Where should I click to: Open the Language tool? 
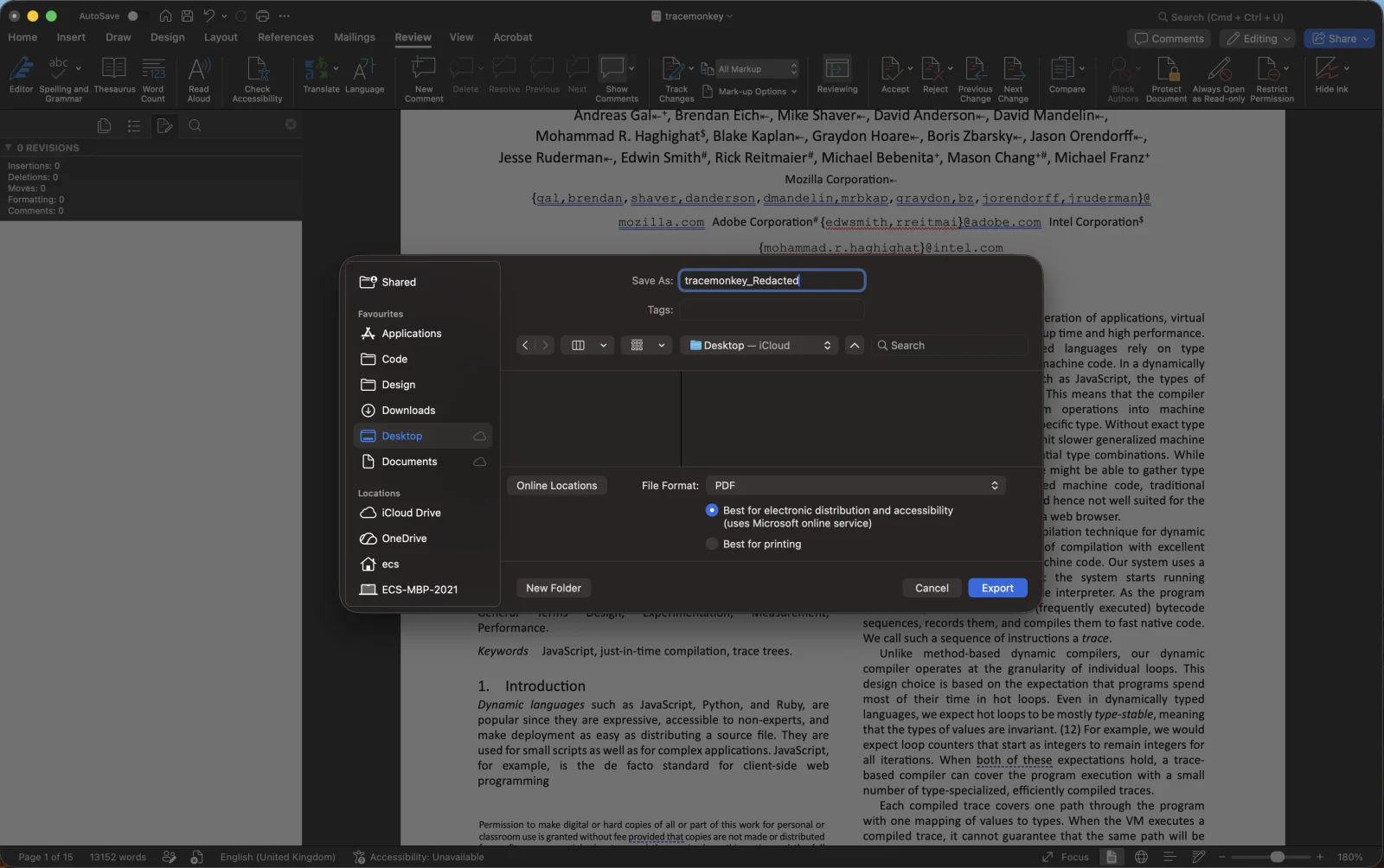(x=364, y=75)
